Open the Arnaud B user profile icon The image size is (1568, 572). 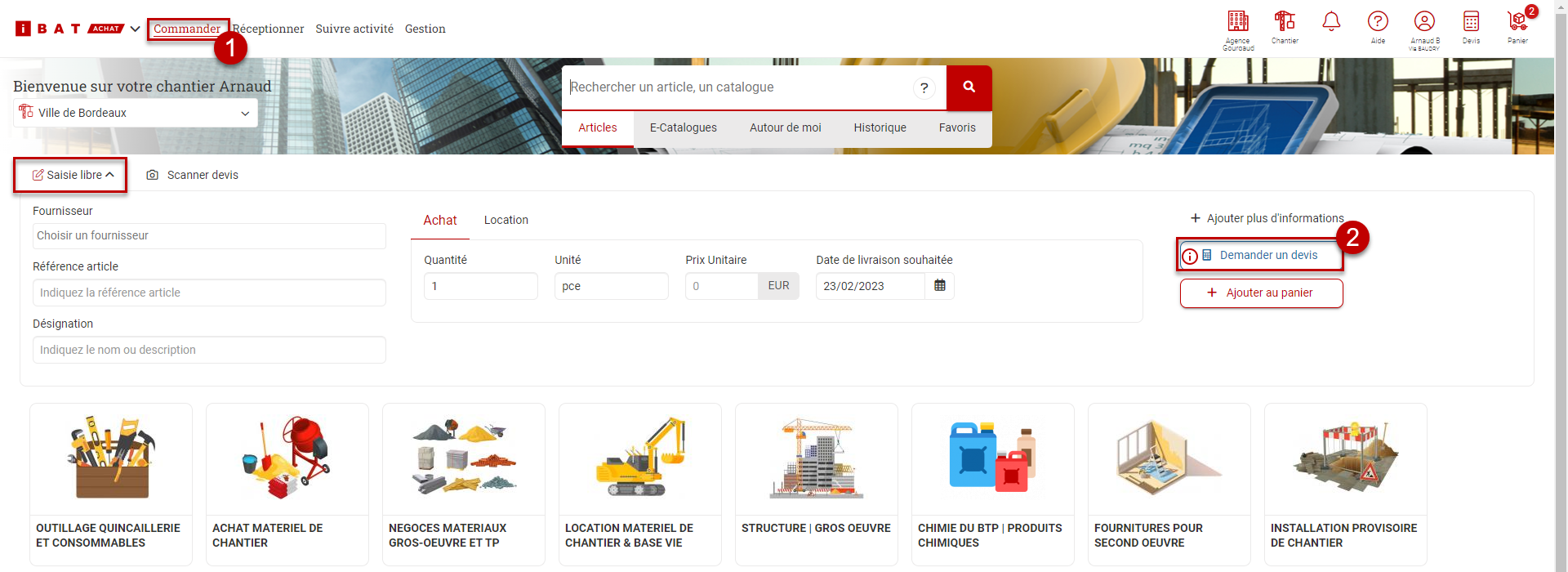tap(1424, 22)
